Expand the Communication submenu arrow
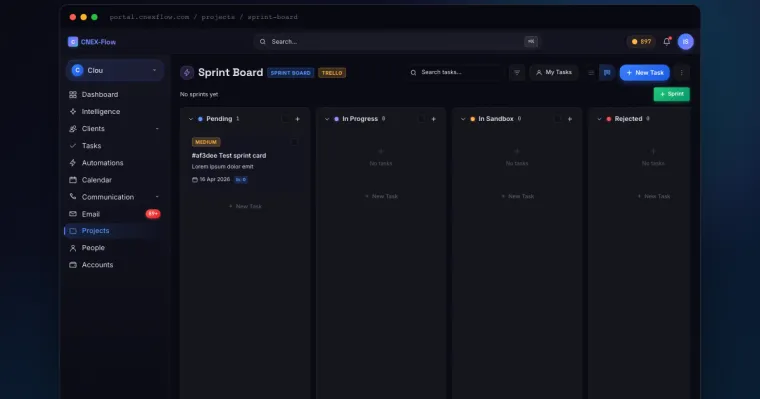This screenshot has height=399, width=760. click(x=157, y=197)
